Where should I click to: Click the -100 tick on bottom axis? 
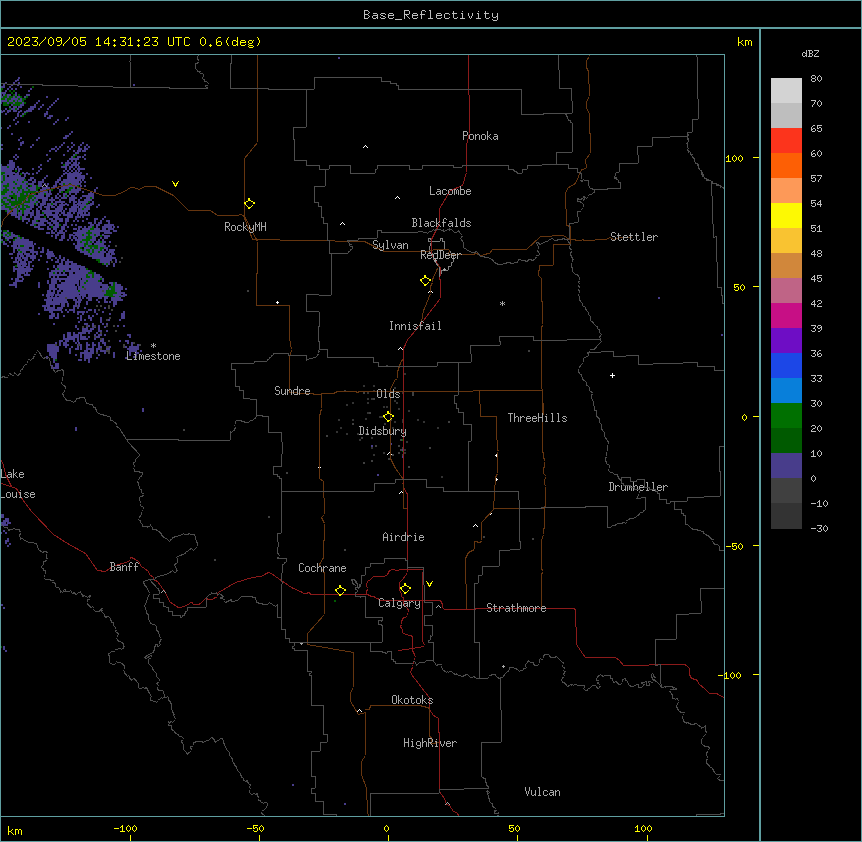click(125, 828)
